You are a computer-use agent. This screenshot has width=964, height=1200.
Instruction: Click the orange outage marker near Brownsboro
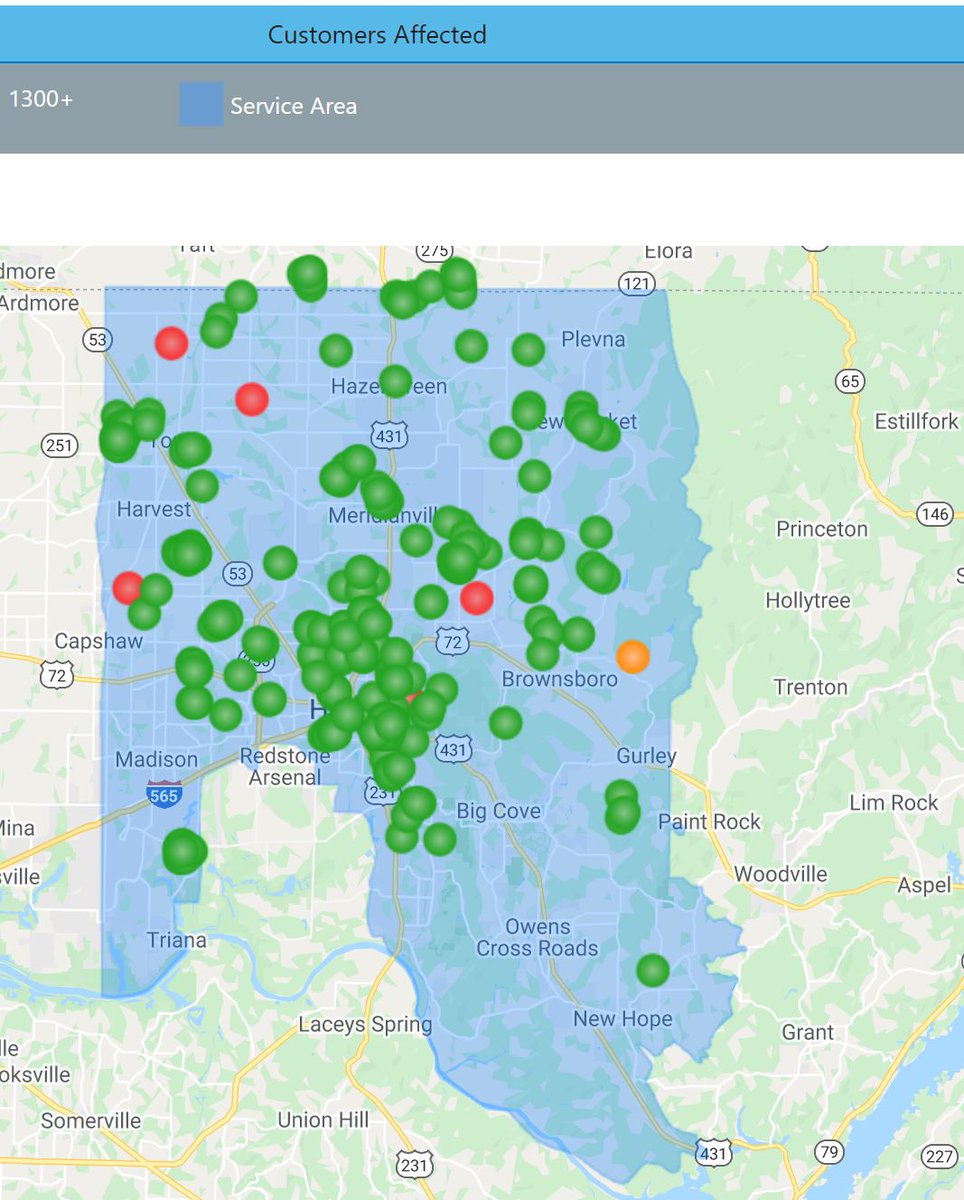coord(632,658)
